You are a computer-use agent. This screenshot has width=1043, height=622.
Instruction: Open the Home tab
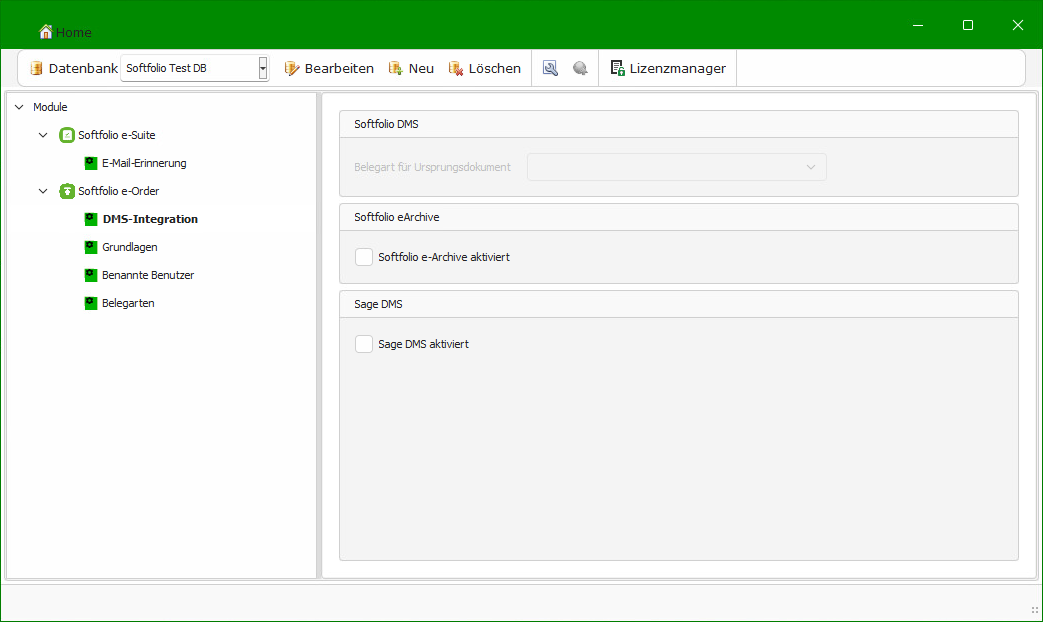[65, 32]
